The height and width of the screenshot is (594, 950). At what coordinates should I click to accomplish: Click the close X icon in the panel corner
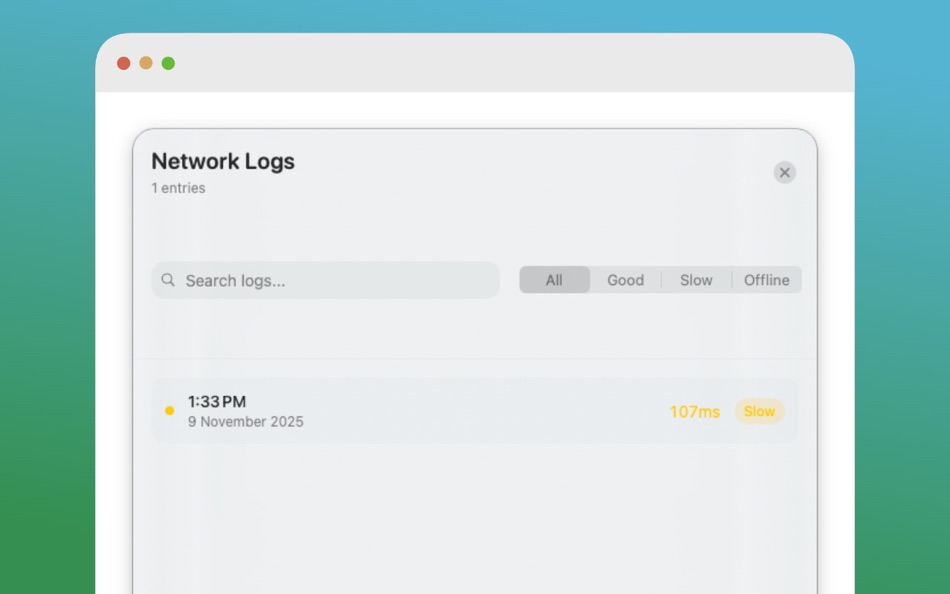[x=784, y=172]
